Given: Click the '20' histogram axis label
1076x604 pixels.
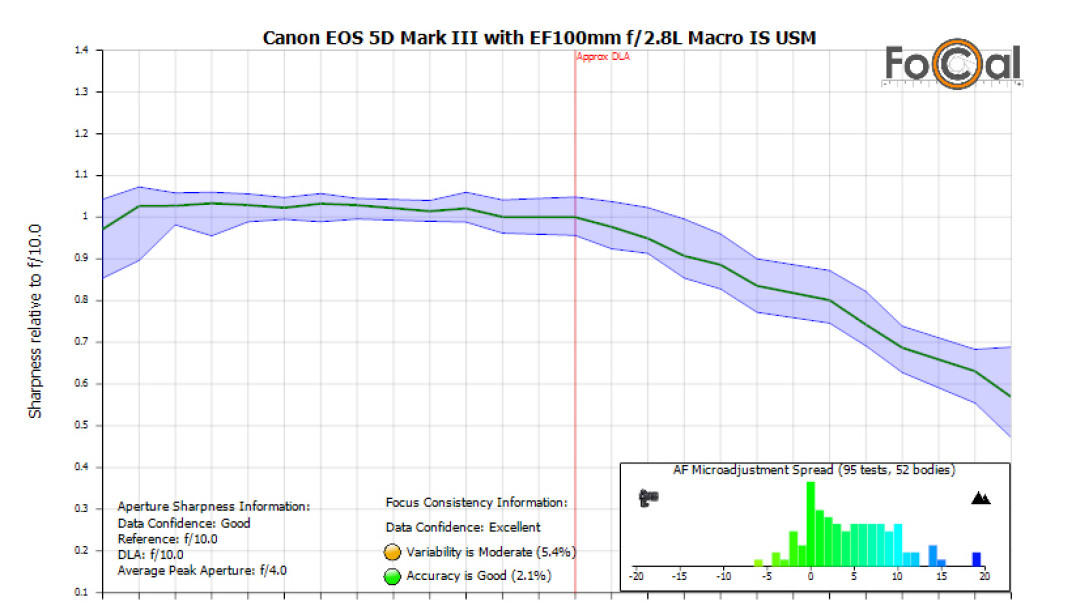Looking at the screenshot, I should [x=985, y=576].
